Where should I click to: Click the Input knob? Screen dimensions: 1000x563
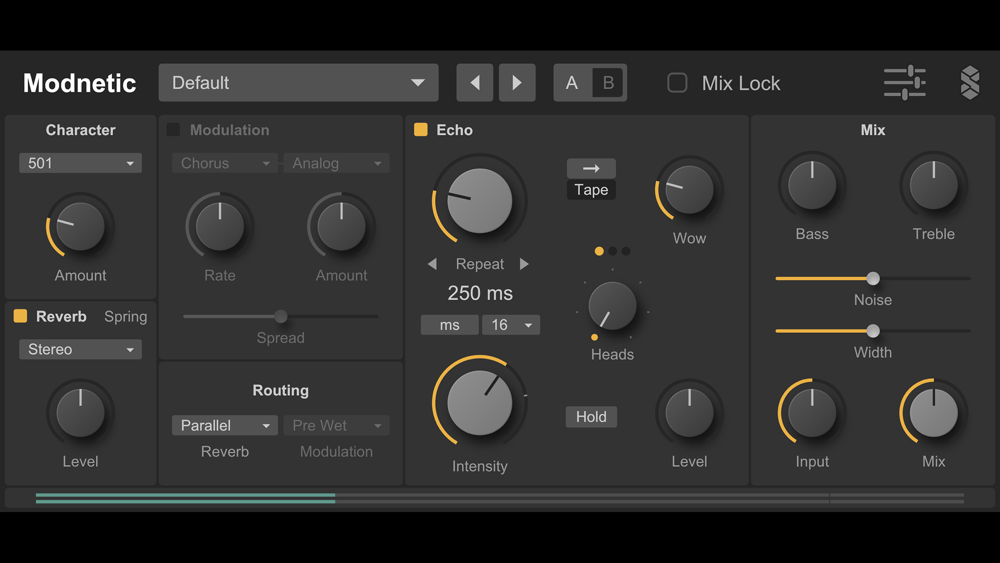click(x=812, y=413)
